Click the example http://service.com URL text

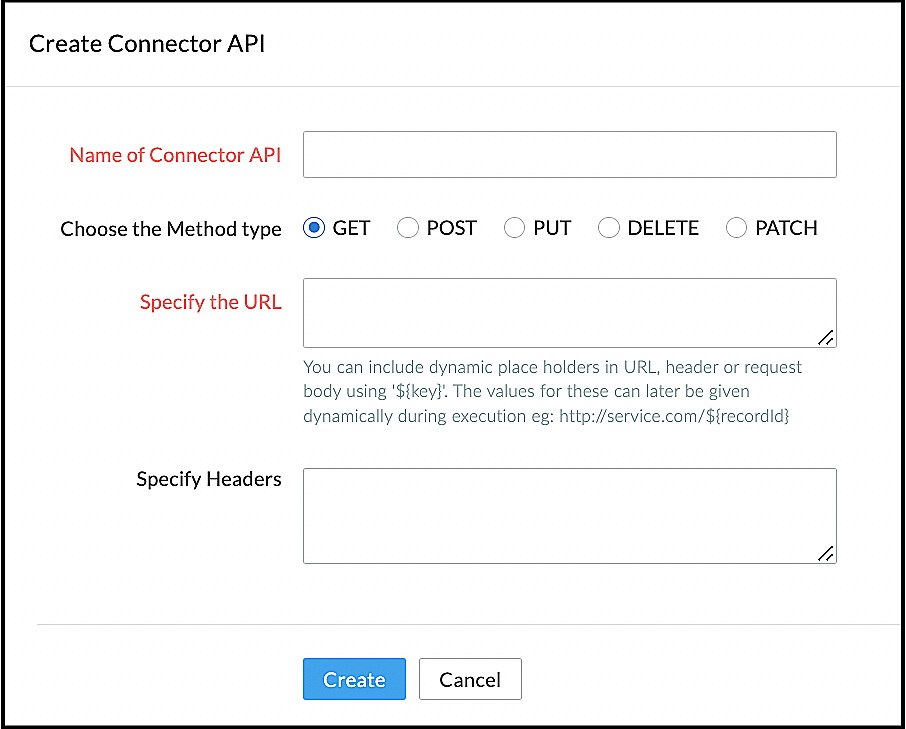tap(676, 415)
